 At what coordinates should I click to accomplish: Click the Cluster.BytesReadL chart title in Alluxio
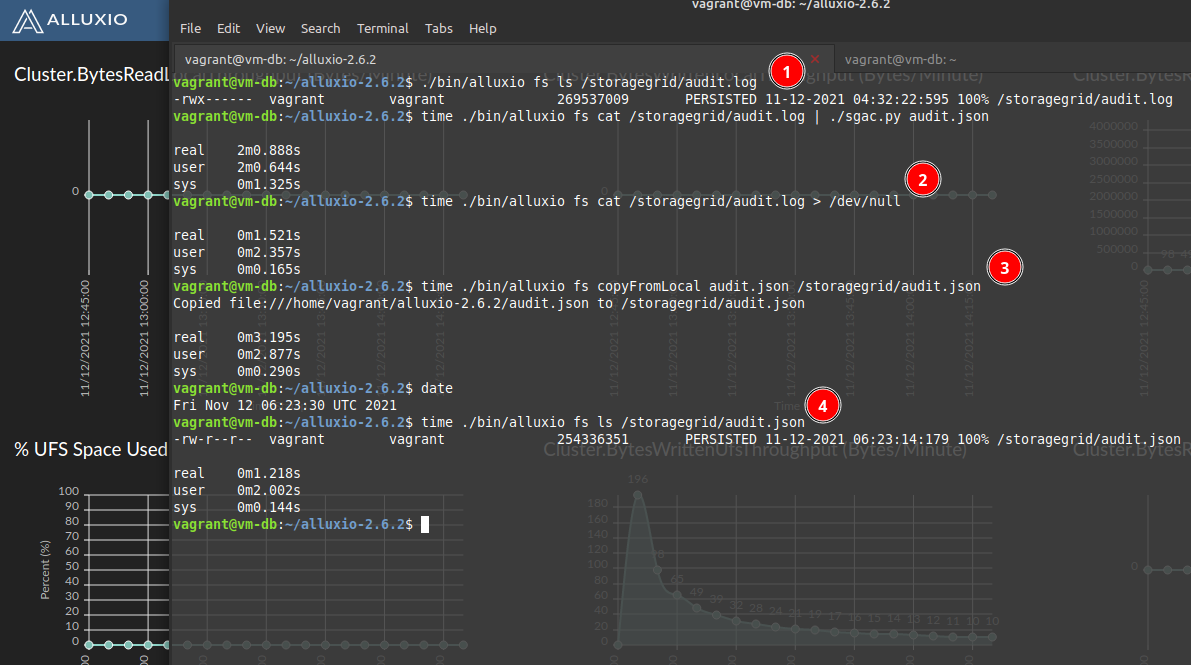click(91, 74)
